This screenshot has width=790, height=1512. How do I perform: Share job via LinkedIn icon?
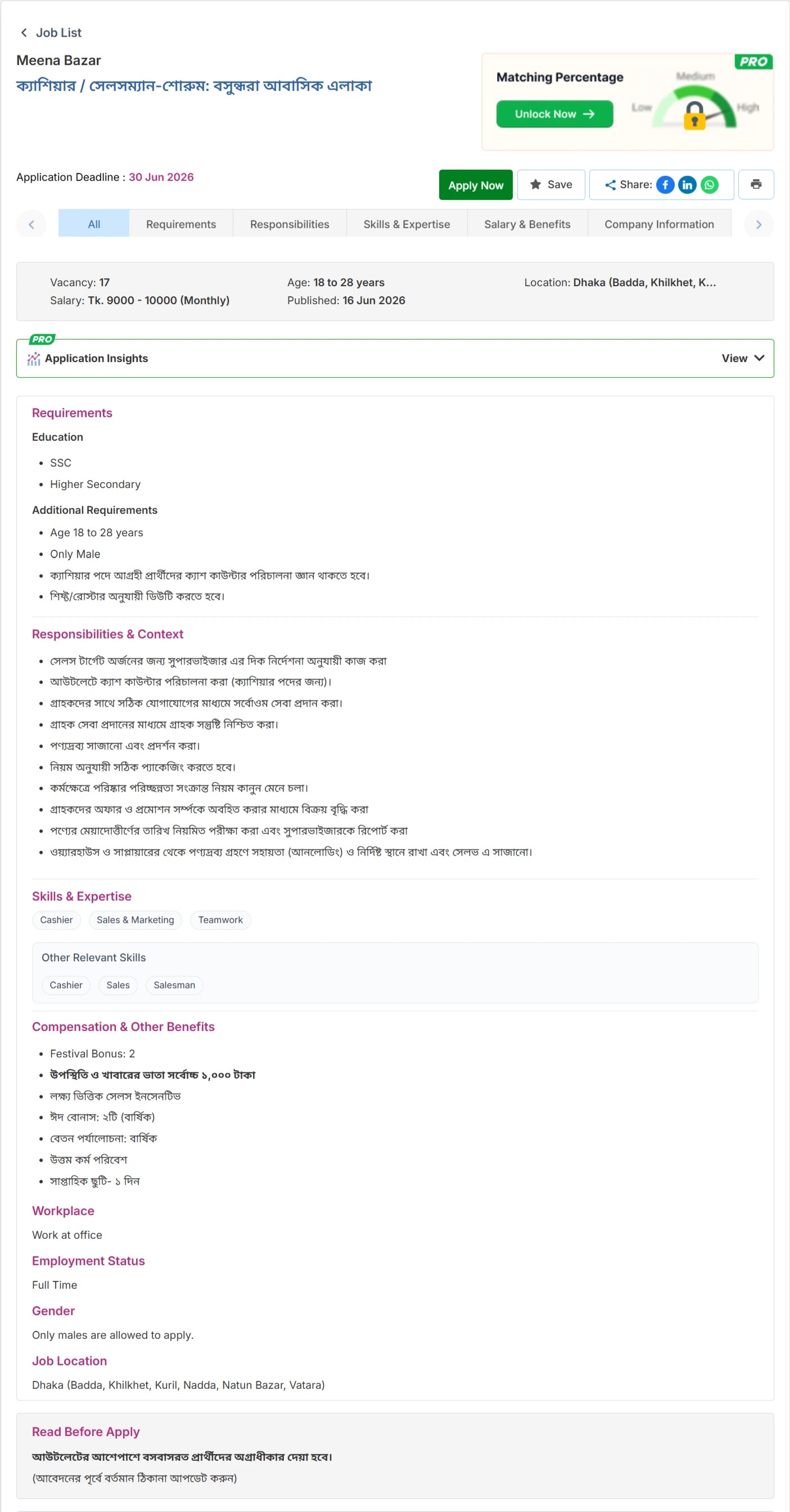pyautogui.click(x=687, y=185)
